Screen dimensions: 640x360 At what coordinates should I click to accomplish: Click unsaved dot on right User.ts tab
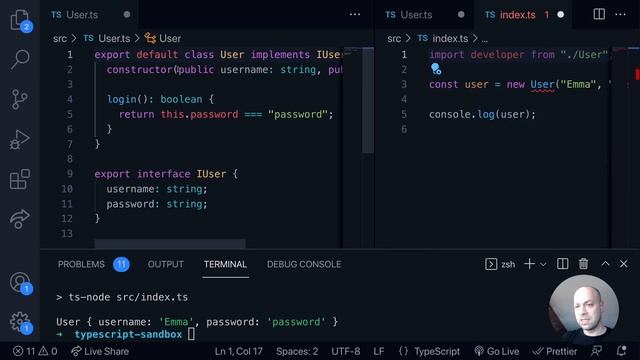461,15
